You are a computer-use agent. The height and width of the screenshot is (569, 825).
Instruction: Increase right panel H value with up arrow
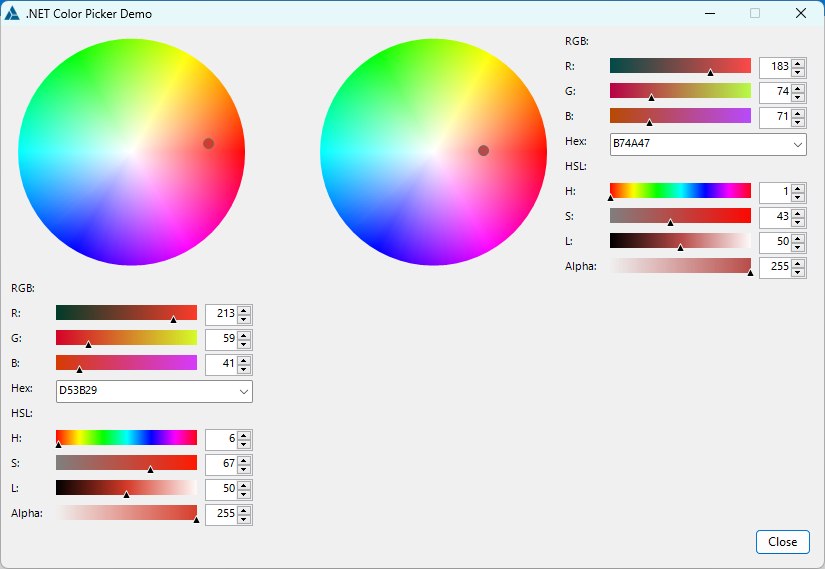(x=798, y=187)
